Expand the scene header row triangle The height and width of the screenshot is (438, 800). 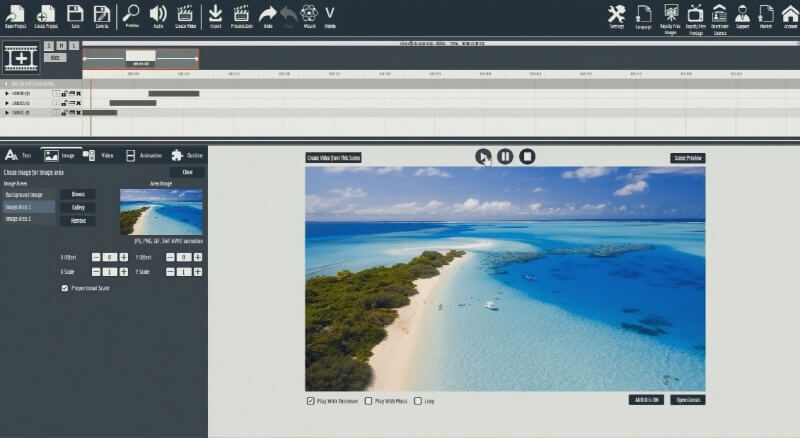click(x=7, y=84)
